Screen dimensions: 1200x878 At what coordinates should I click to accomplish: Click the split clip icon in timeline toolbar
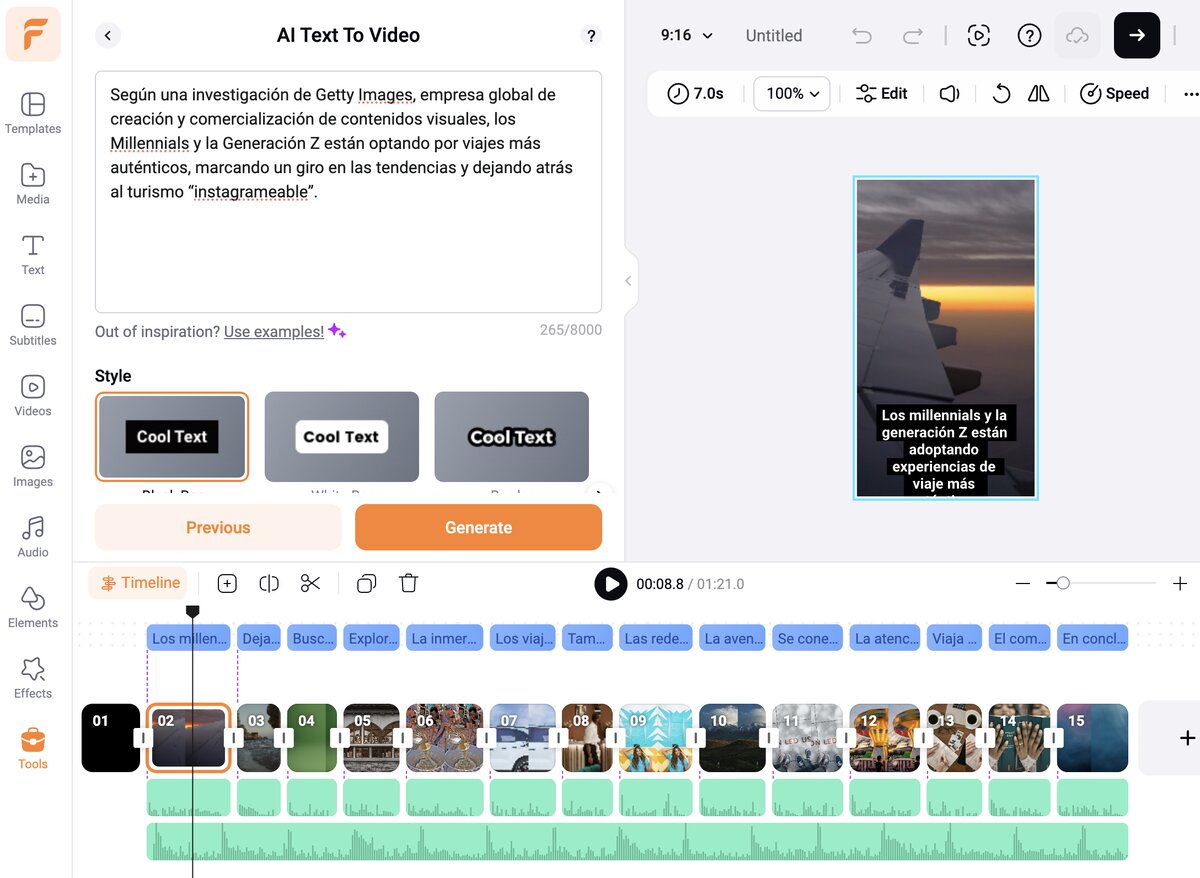click(x=268, y=584)
